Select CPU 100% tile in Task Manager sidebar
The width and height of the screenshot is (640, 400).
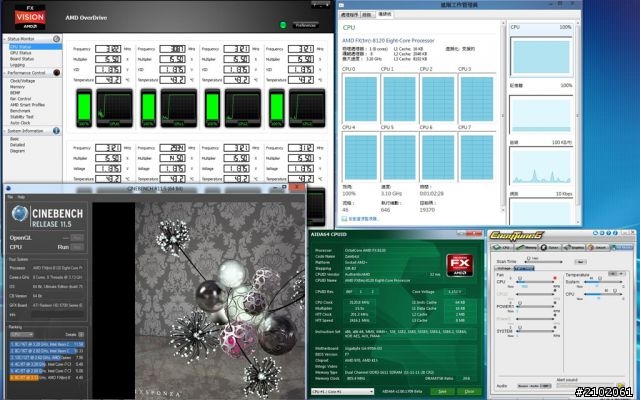(x=541, y=51)
